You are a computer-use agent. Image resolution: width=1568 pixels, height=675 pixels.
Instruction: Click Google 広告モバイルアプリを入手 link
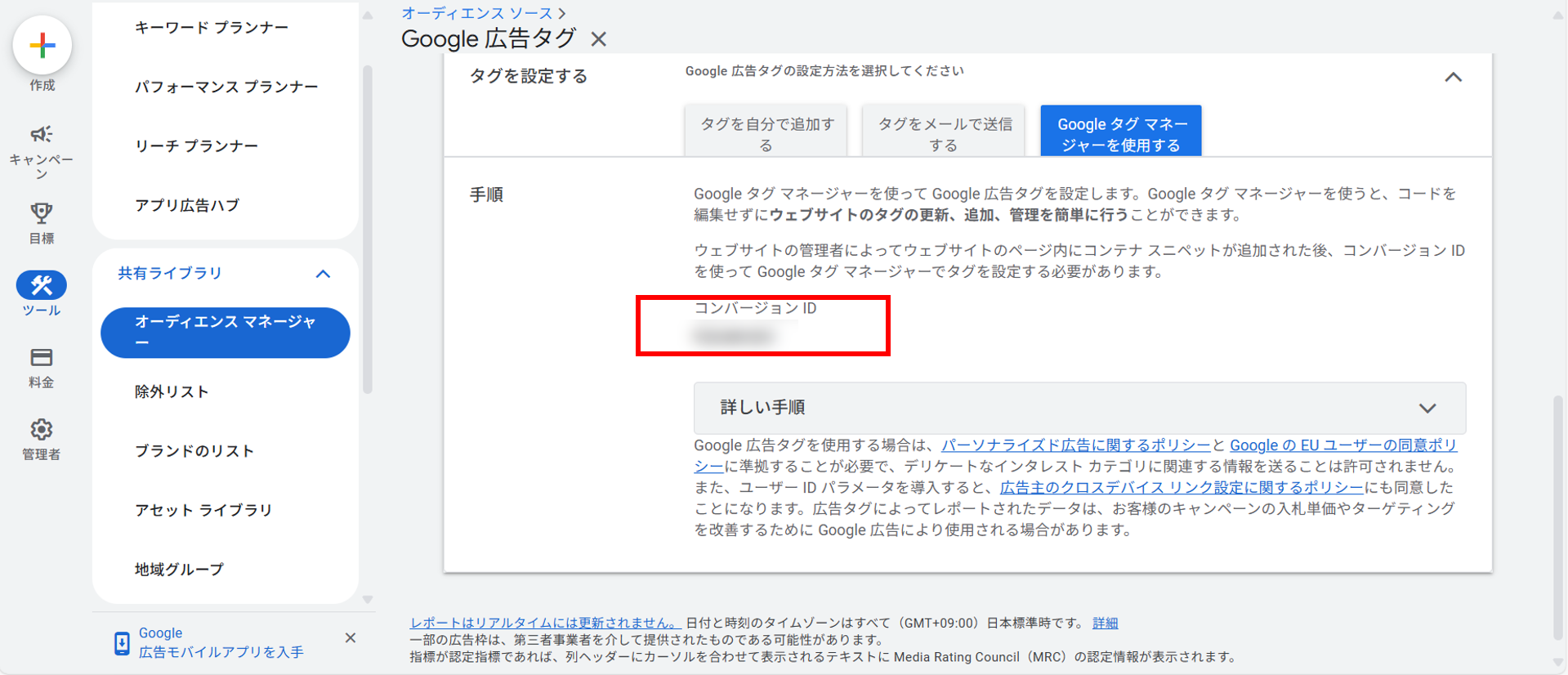(221, 642)
